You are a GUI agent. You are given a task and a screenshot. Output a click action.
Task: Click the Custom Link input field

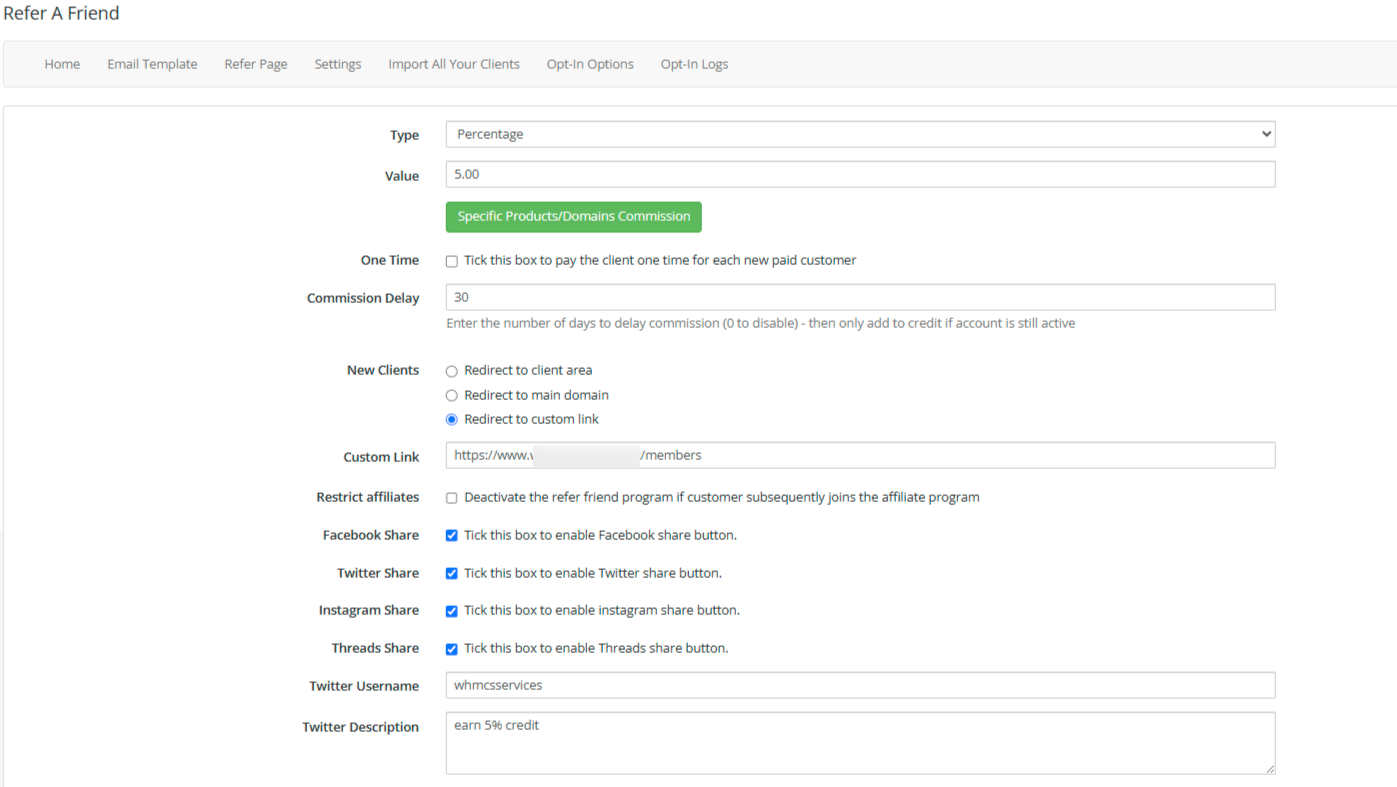click(x=860, y=455)
